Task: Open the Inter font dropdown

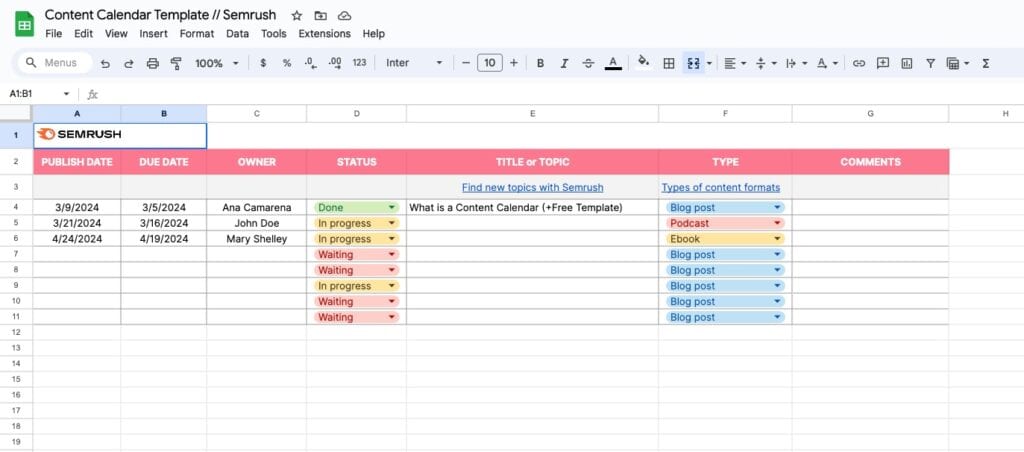Action: (x=414, y=63)
